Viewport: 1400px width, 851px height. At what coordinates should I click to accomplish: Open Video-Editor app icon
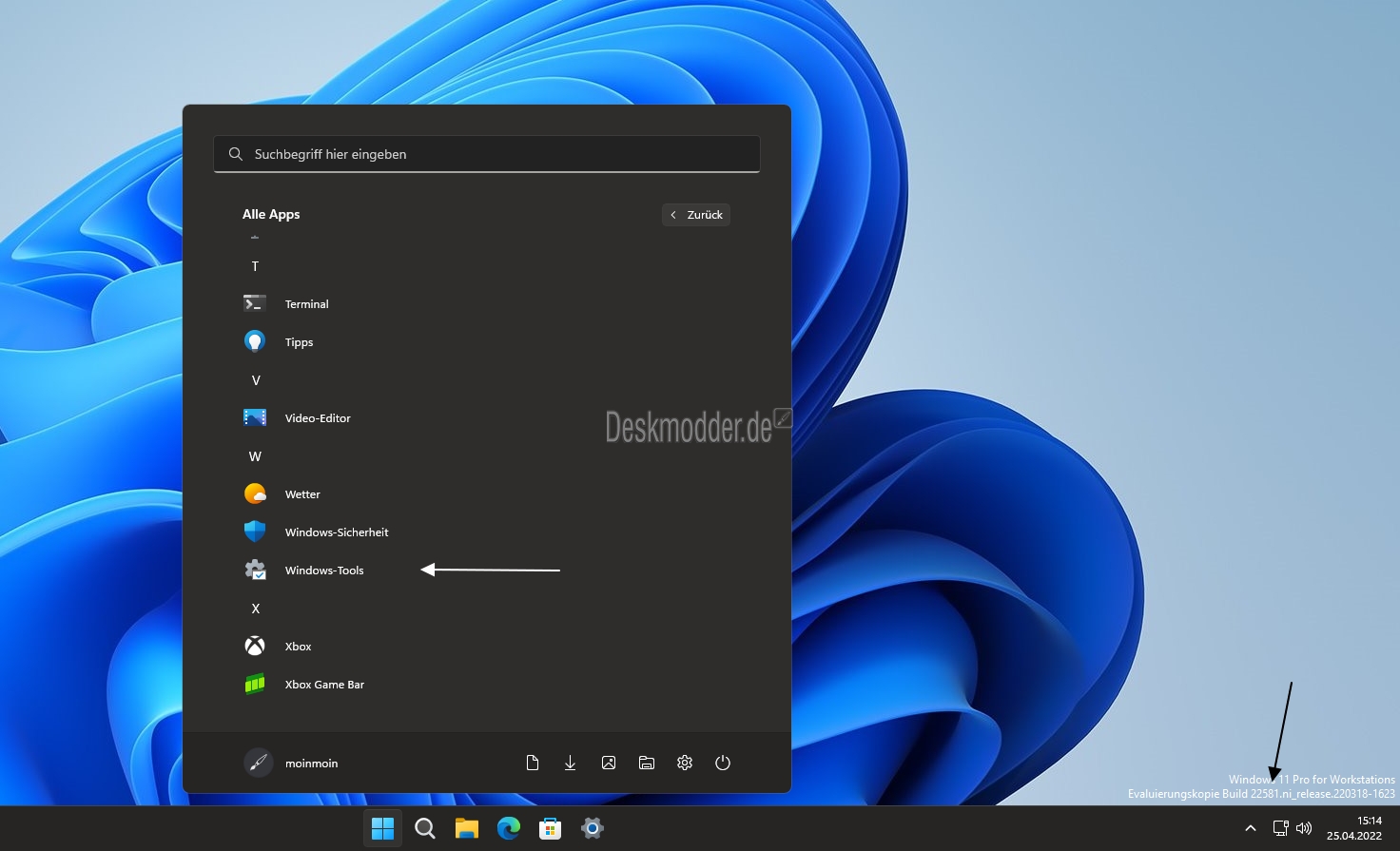pos(255,417)
